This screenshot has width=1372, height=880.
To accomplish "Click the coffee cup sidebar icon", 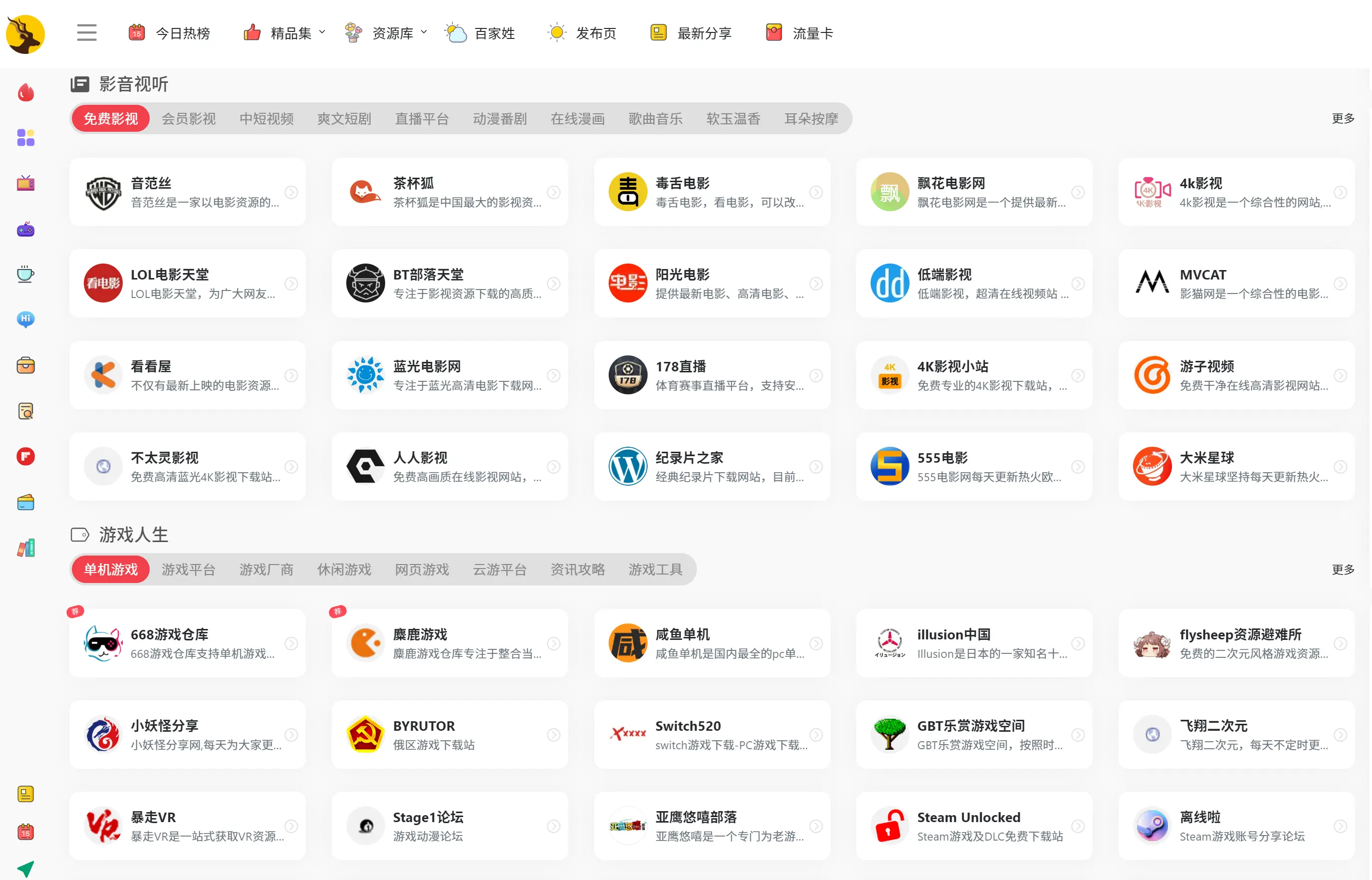I will [26, 275].
